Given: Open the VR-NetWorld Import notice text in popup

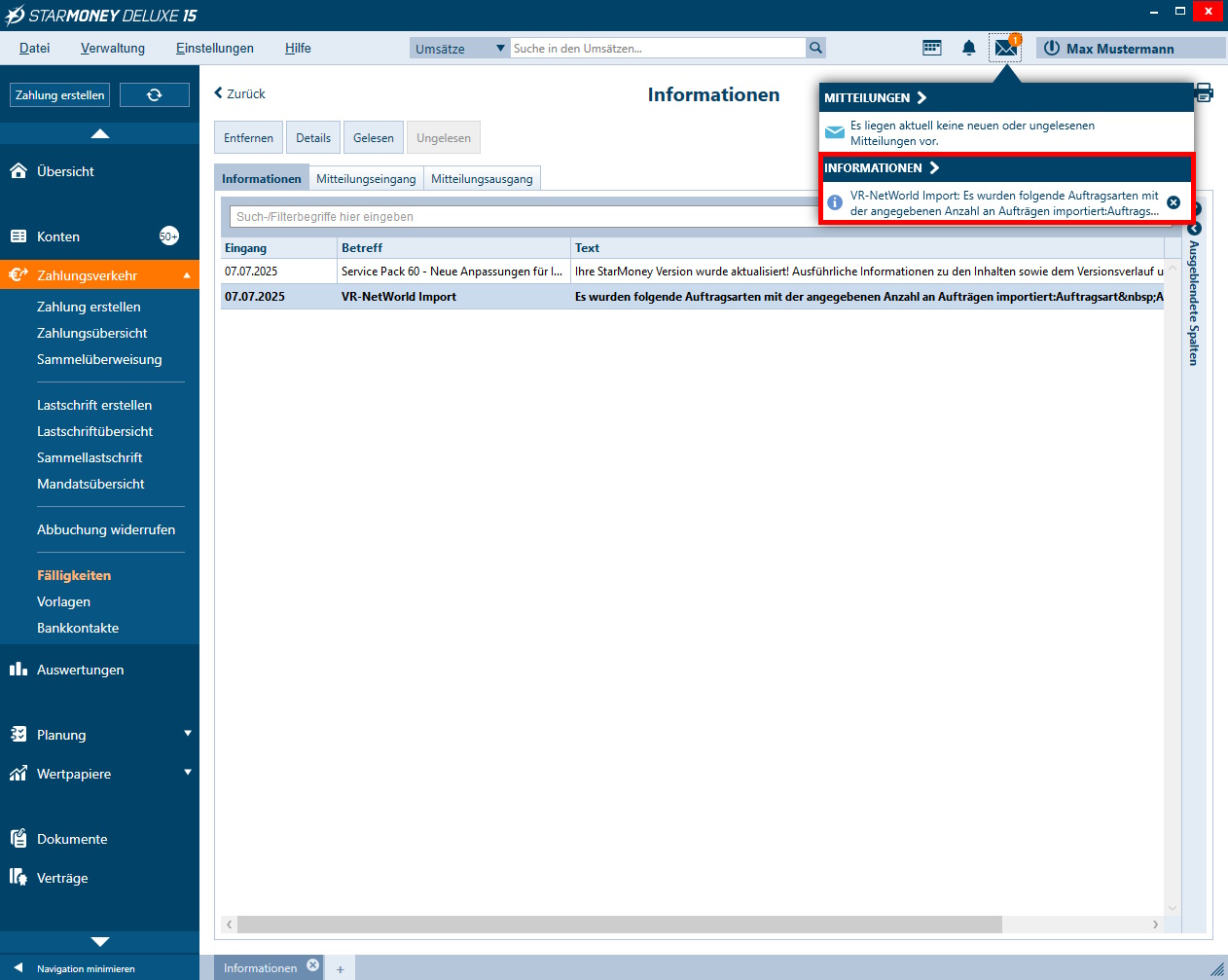Looking at the screenshot, I should [1004, 202].
